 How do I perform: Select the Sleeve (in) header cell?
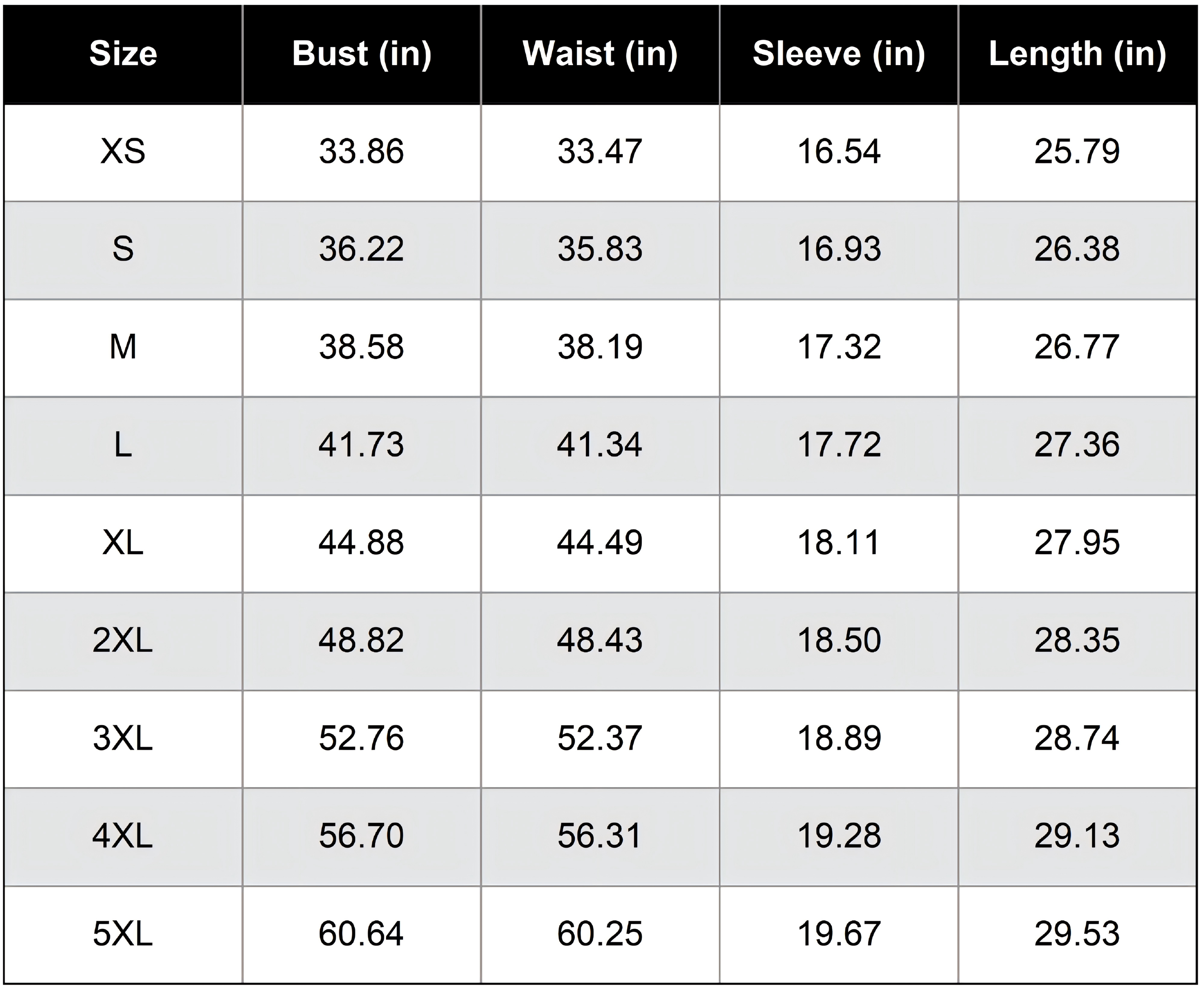[839, 54]
